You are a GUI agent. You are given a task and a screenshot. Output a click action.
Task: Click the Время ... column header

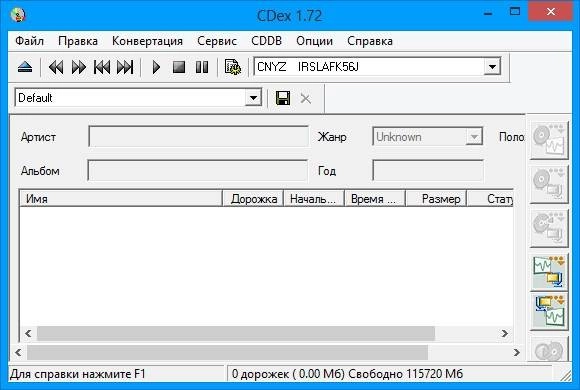[x=375, y=199]
